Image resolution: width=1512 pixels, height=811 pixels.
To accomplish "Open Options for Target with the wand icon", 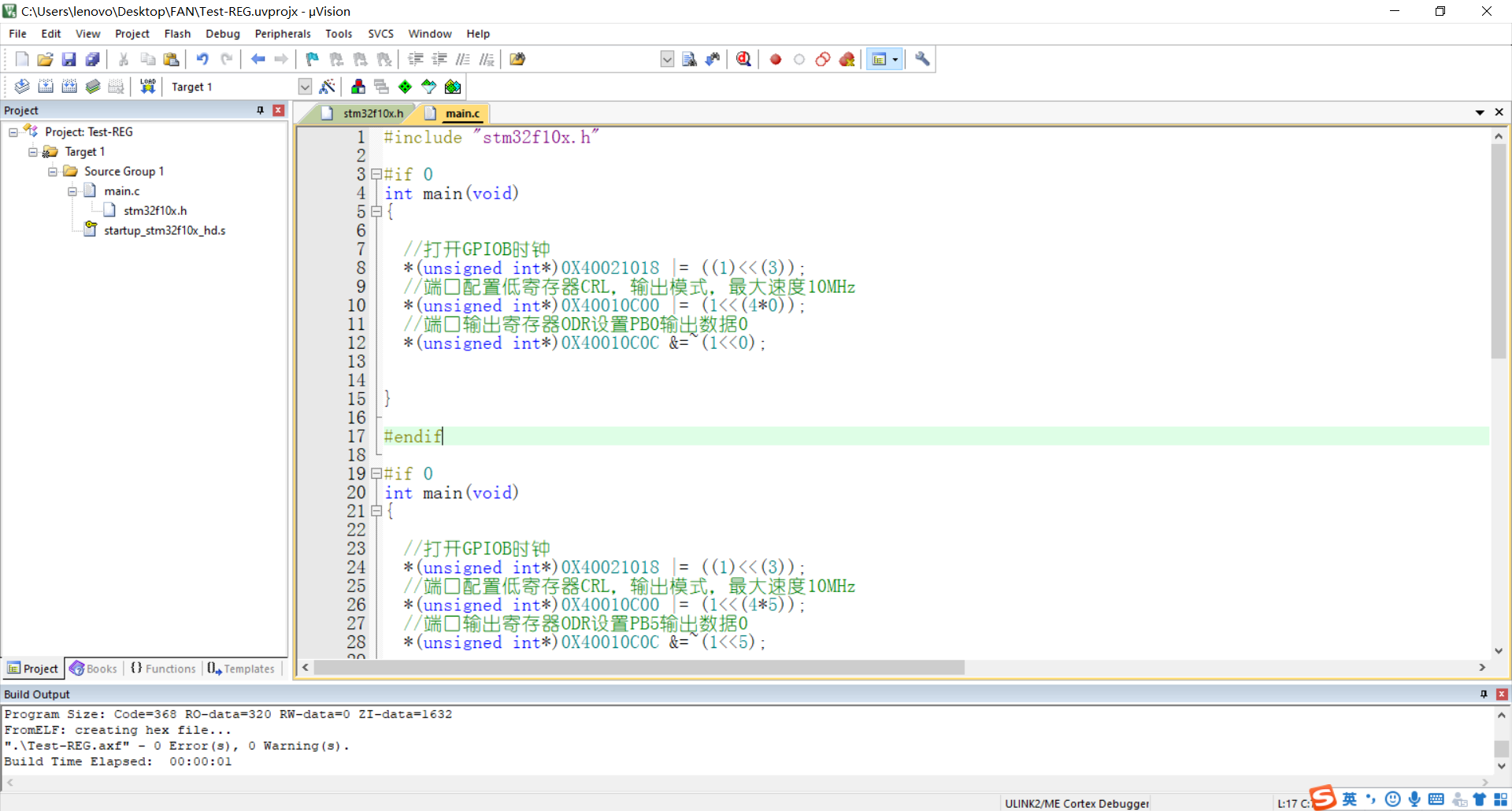I will click(x=328, y=87).
